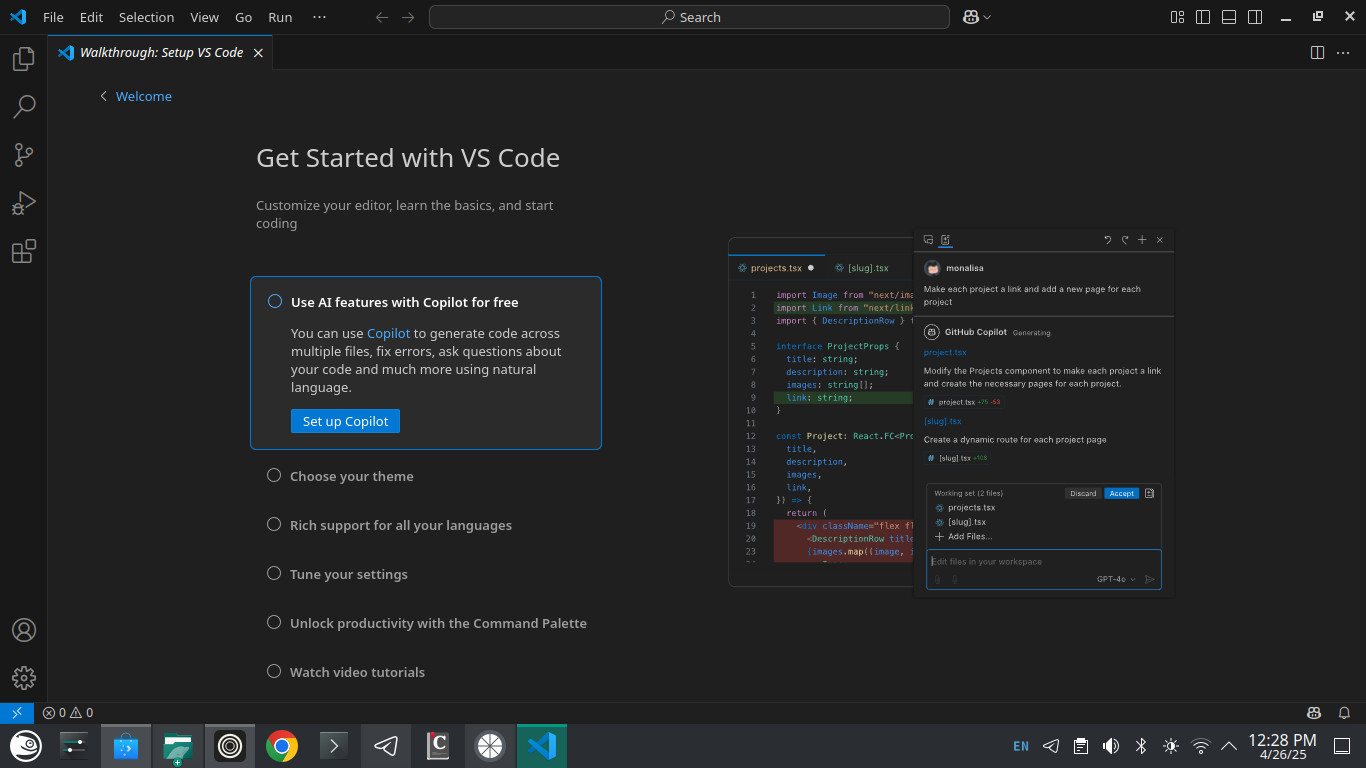
Task: Mark 'Use AI features with Copilot' step circle
Action: pyautogui.click(x=275, y=301)
